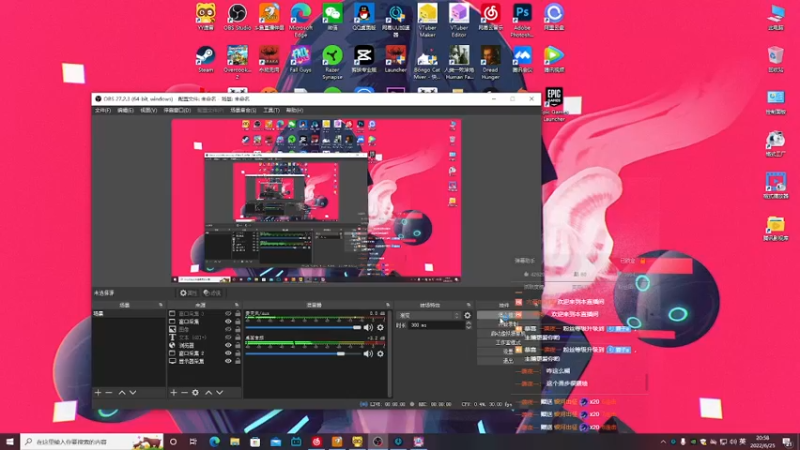Open the Razer Synapse desktop shortcut
This screenshot has height=450, width=800.
click(332, 62)
